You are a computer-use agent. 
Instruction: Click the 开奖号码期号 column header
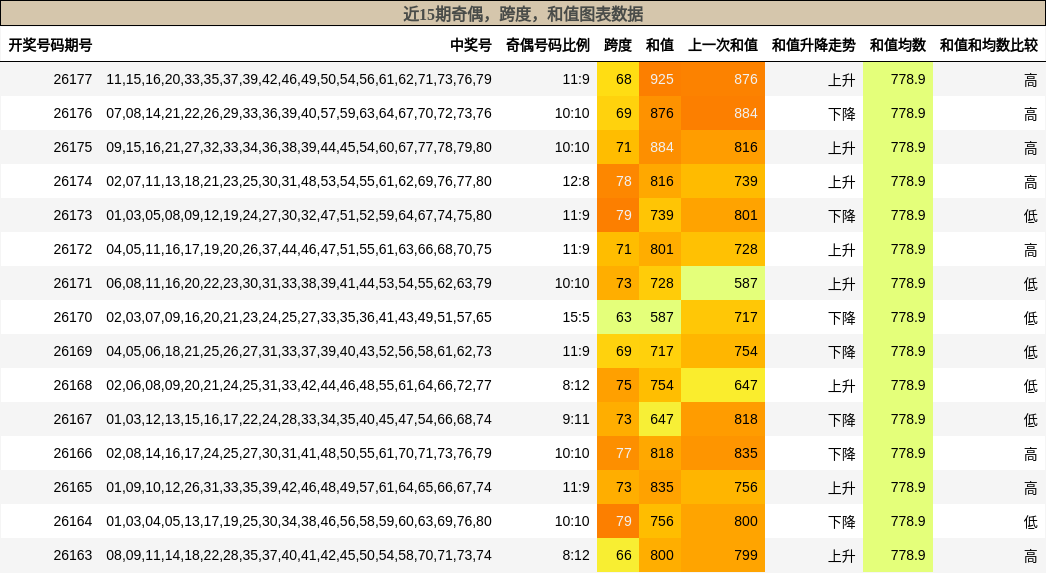coord(50,45)
